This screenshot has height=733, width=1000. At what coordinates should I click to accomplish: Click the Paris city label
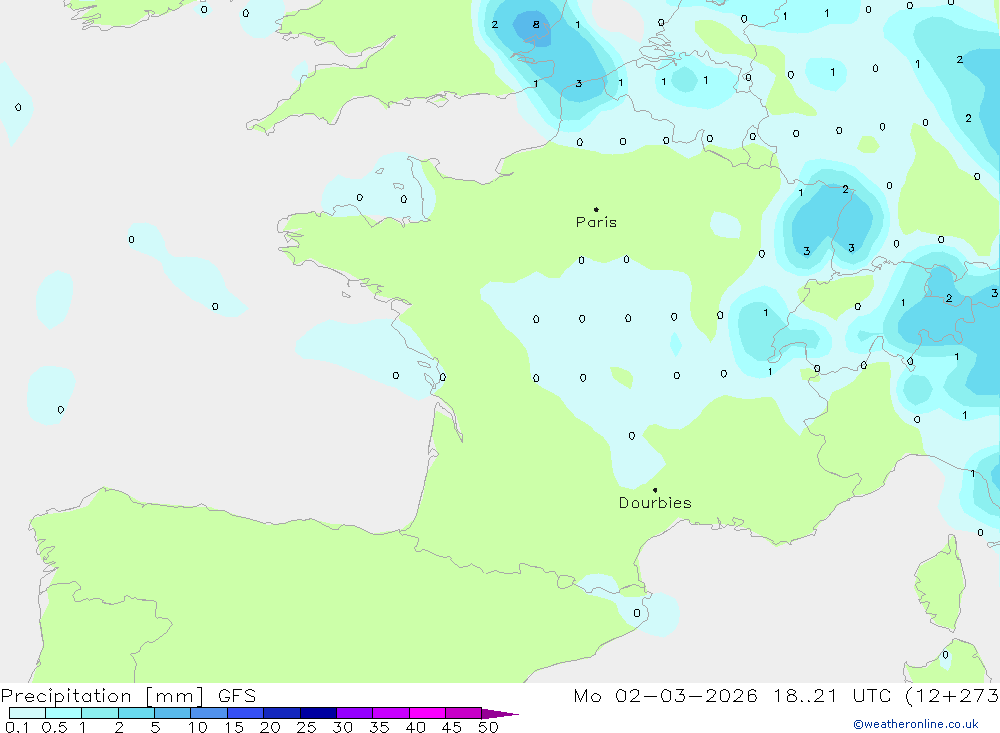[596, 222]
